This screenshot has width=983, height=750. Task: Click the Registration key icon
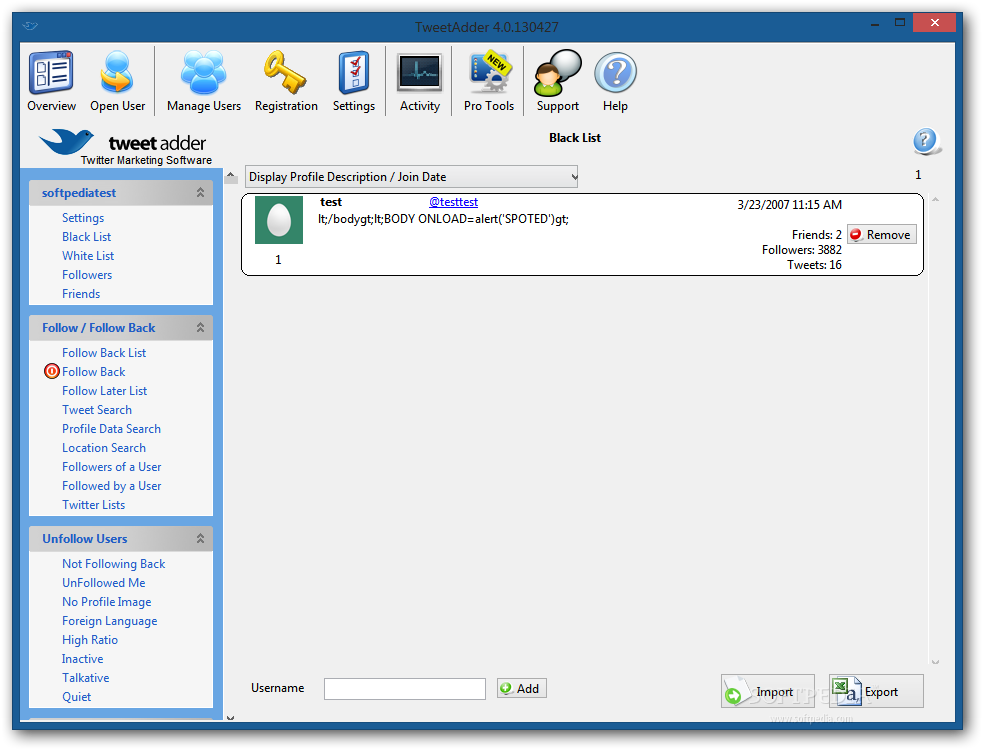[x=286, y=82]
